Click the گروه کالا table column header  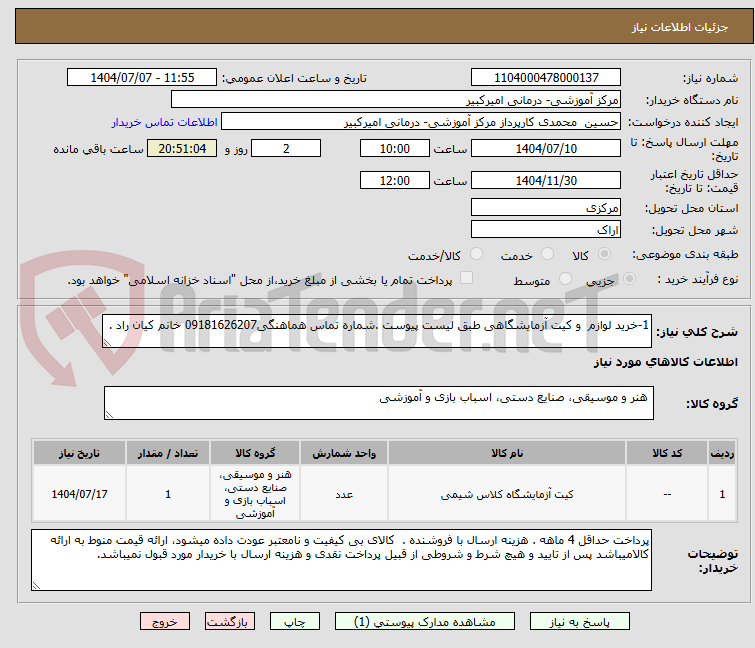point(255,453)
